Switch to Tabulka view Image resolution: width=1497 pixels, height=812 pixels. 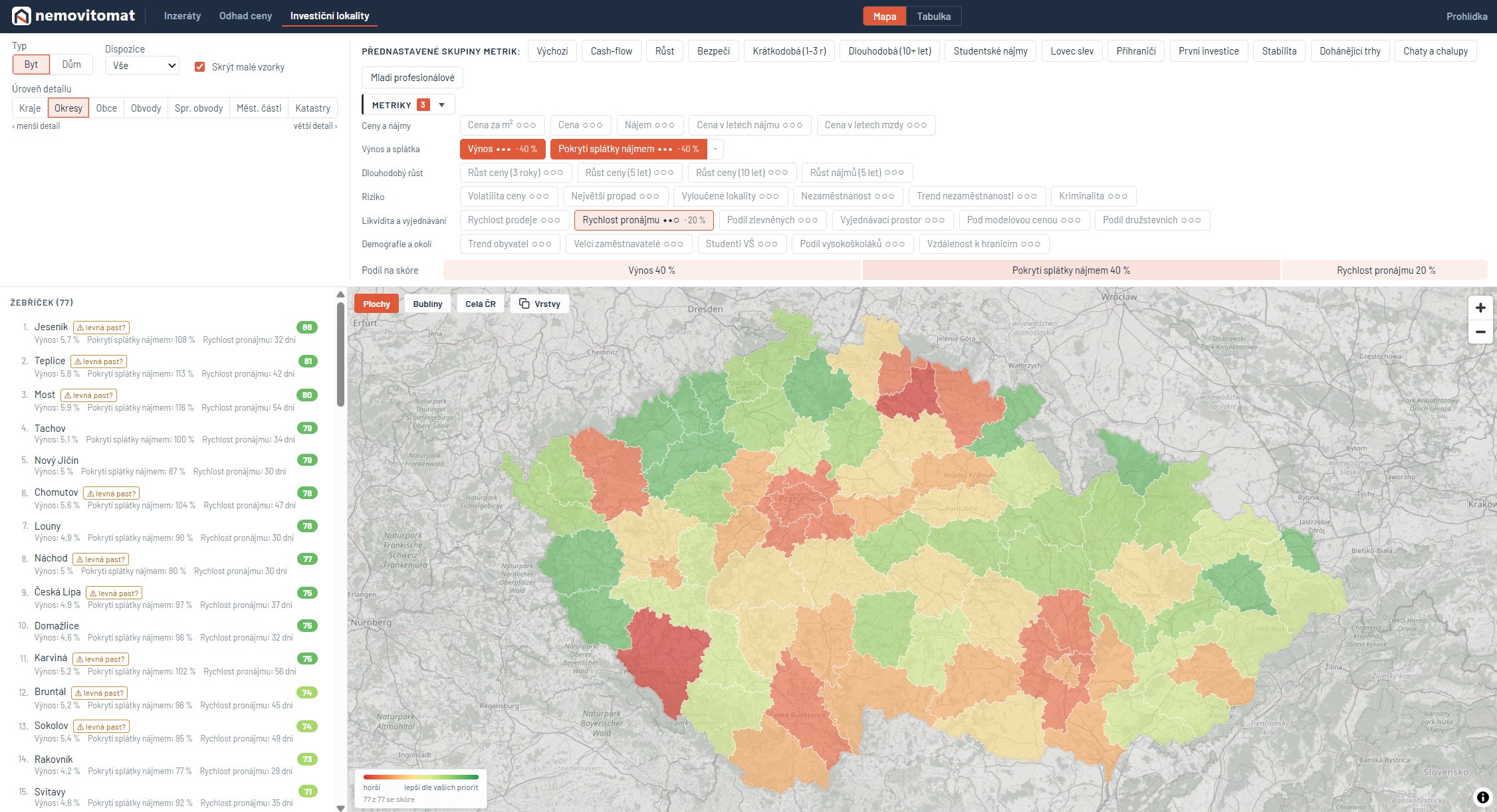click(x=933, y=17)
